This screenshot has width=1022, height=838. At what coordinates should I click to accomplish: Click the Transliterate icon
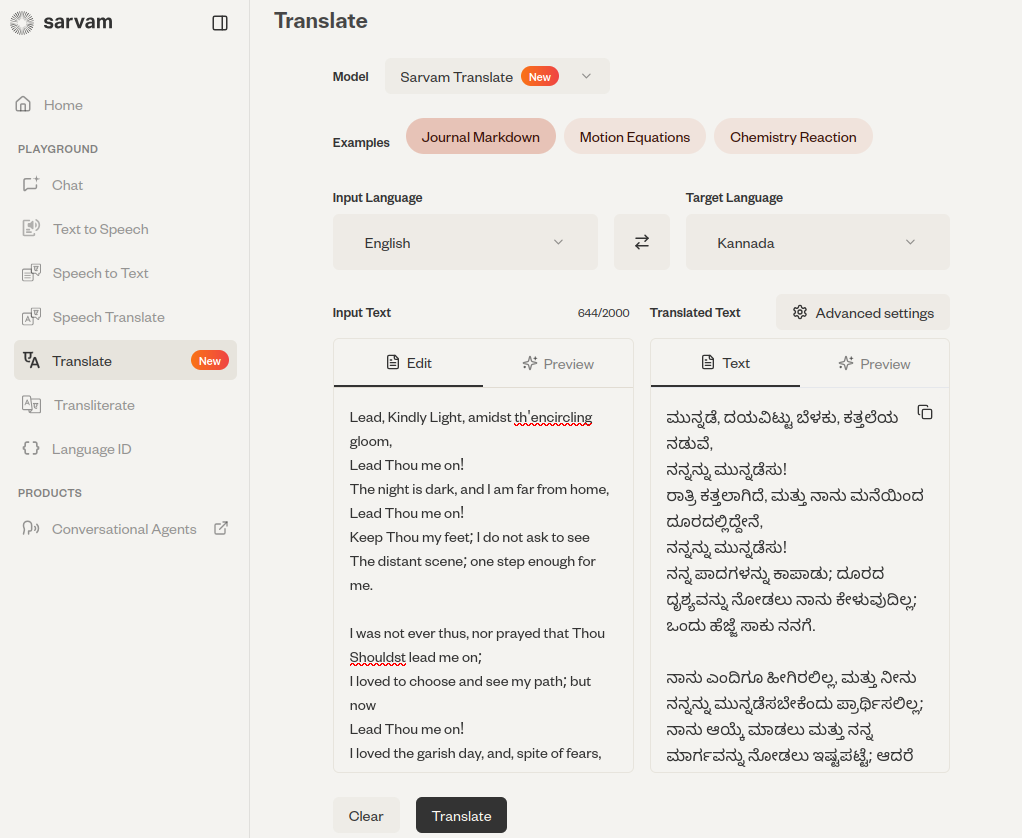click(x=31, y=404)
